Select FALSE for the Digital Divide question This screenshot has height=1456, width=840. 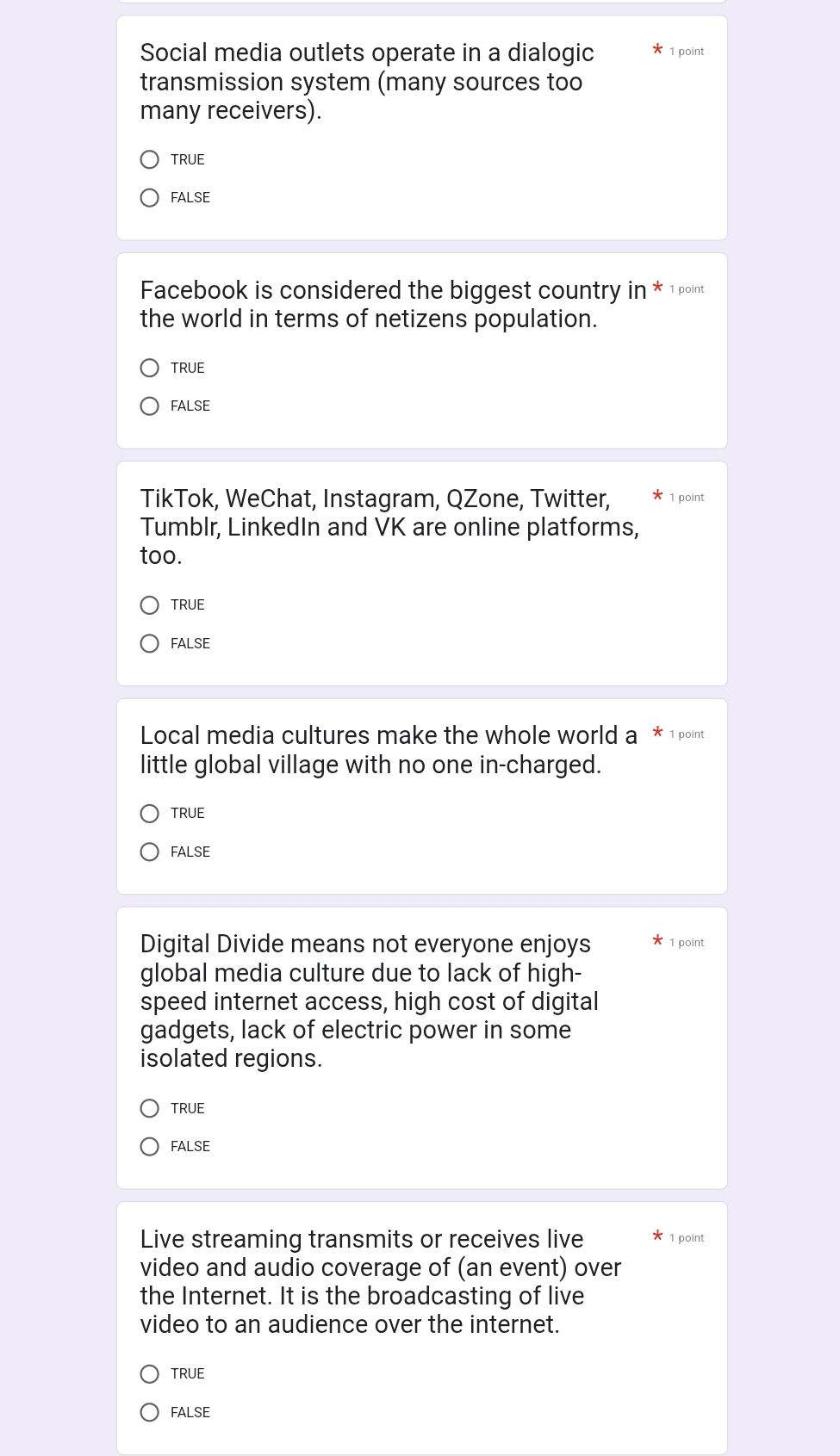(x=149, y=1146)
